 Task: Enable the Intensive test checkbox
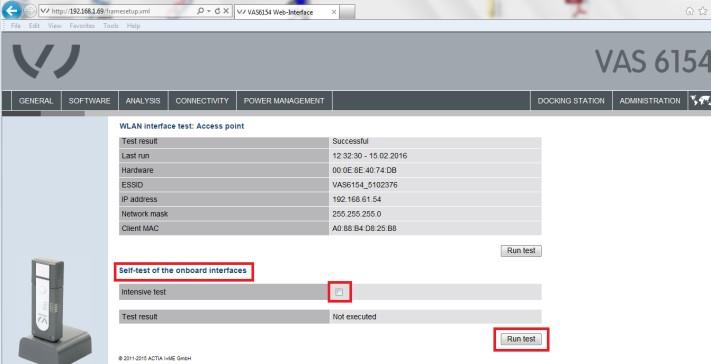pyautogui.click(x=339, y=292)
